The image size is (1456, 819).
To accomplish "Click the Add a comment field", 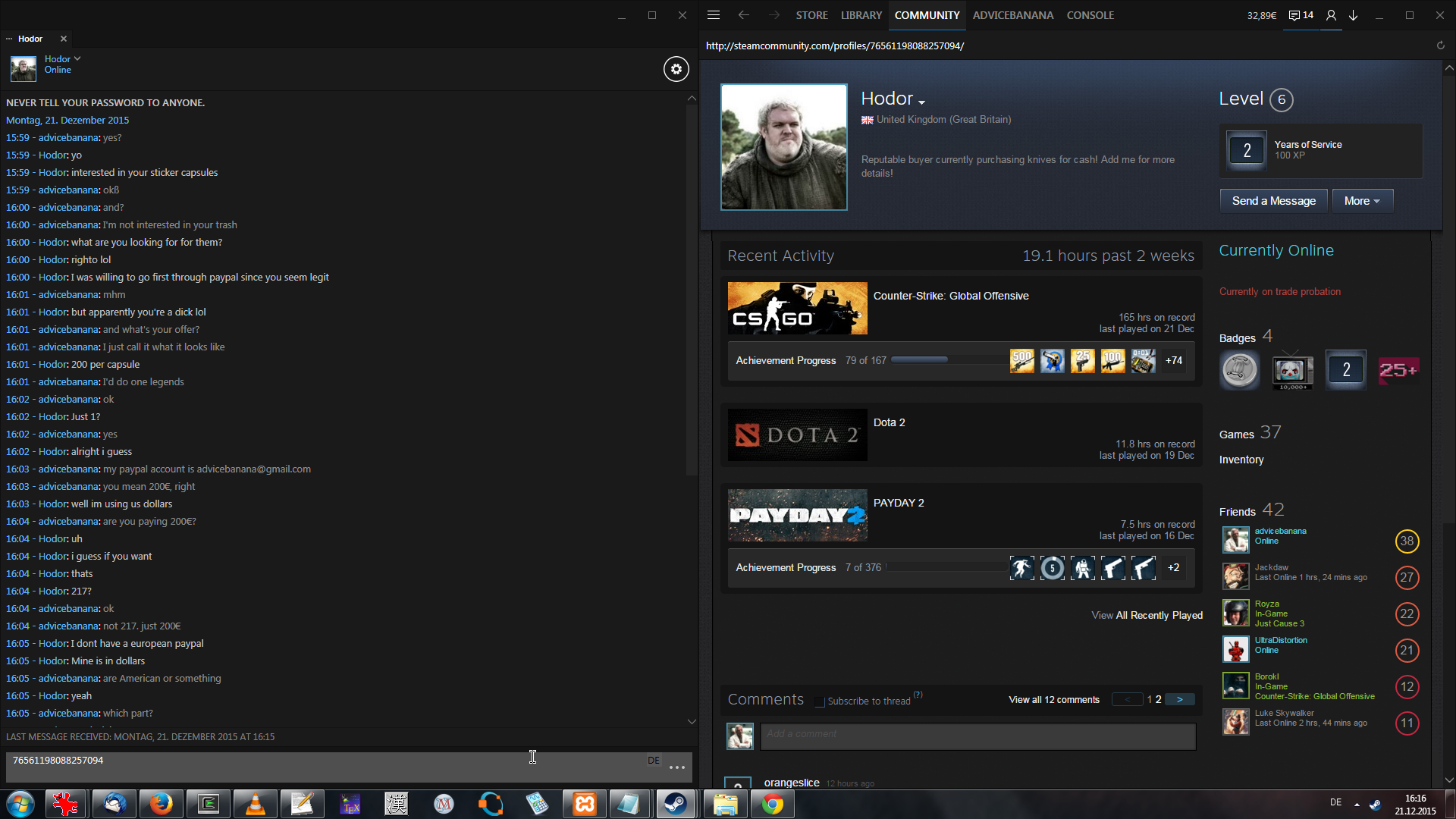I will pyautogui.click(x=977, y=735).
